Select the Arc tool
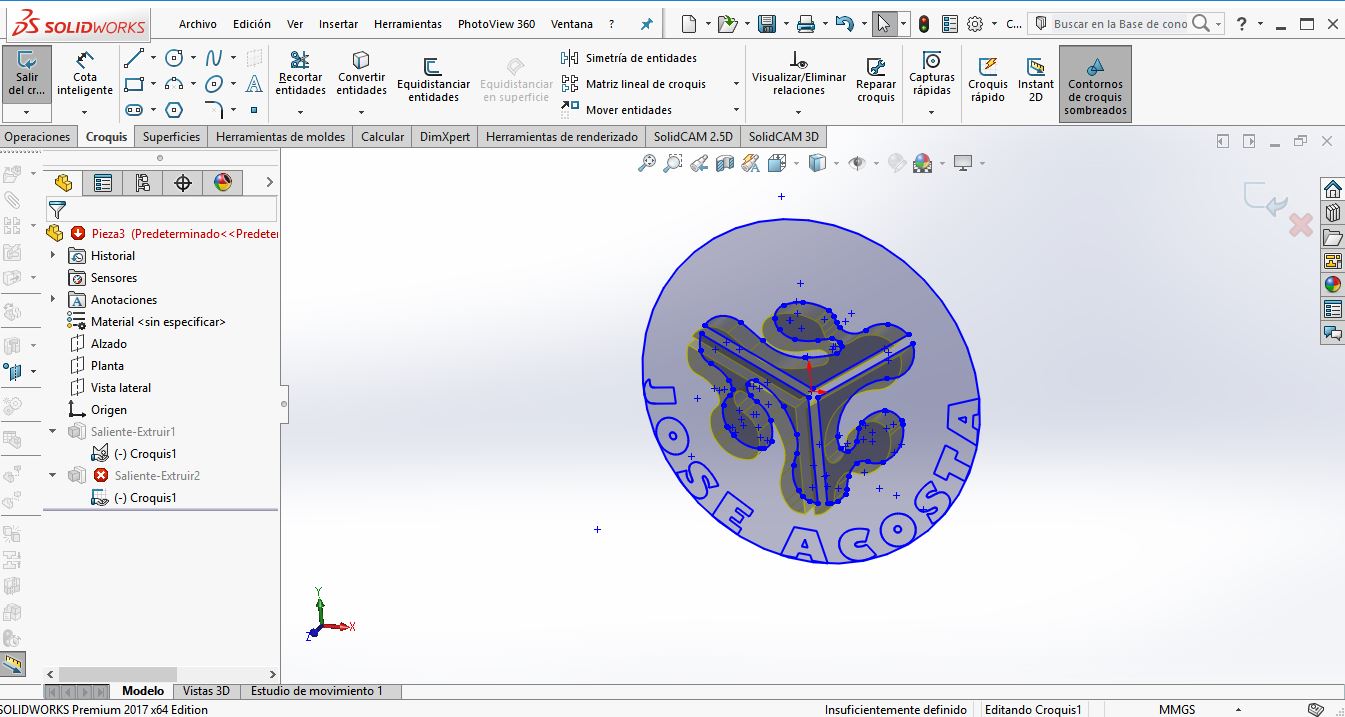The height and width of the screenshot is (717, 1345). [x=174, y=84]
